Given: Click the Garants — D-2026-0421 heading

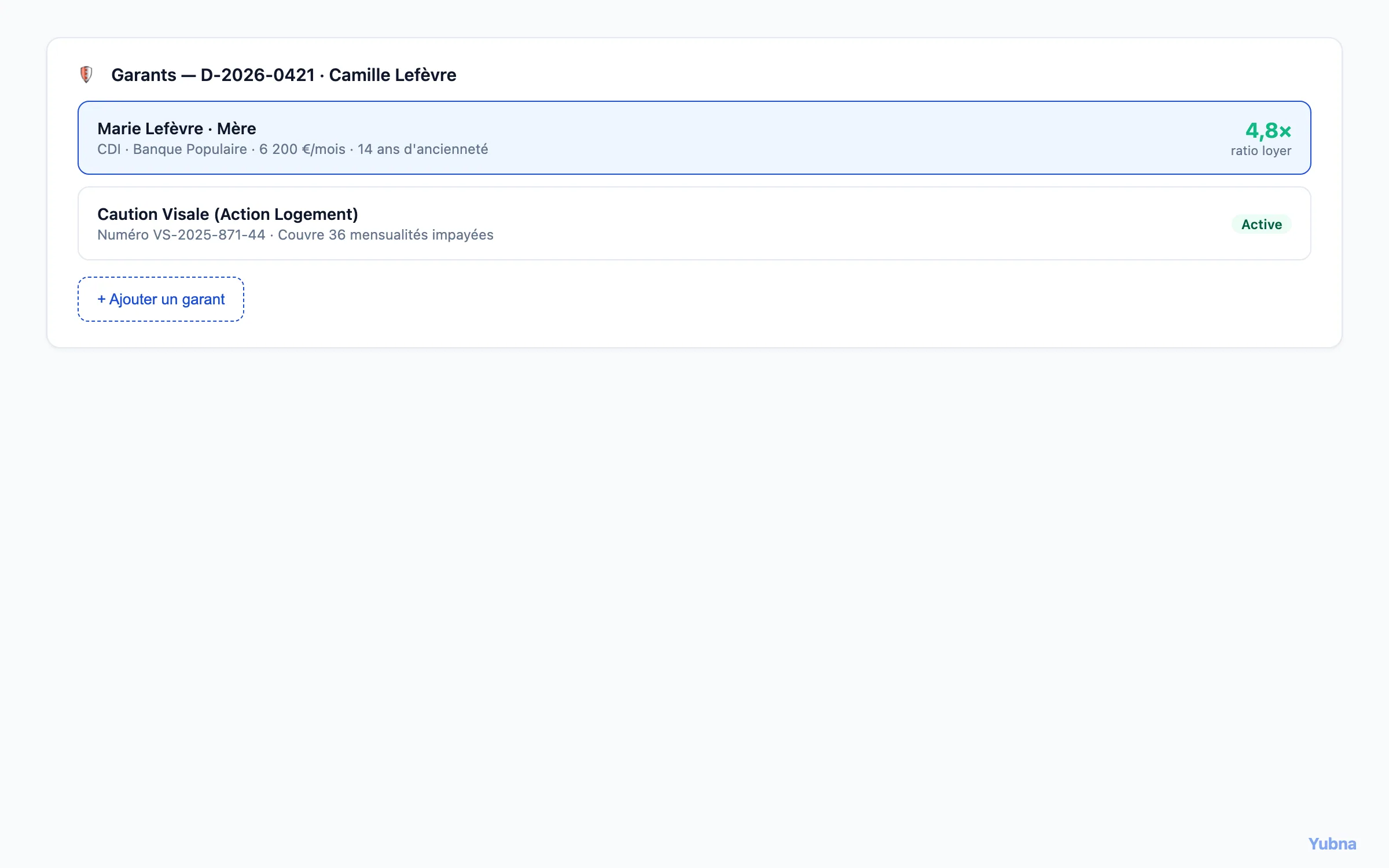Looking at the screenshot, I should coord(284,75).
